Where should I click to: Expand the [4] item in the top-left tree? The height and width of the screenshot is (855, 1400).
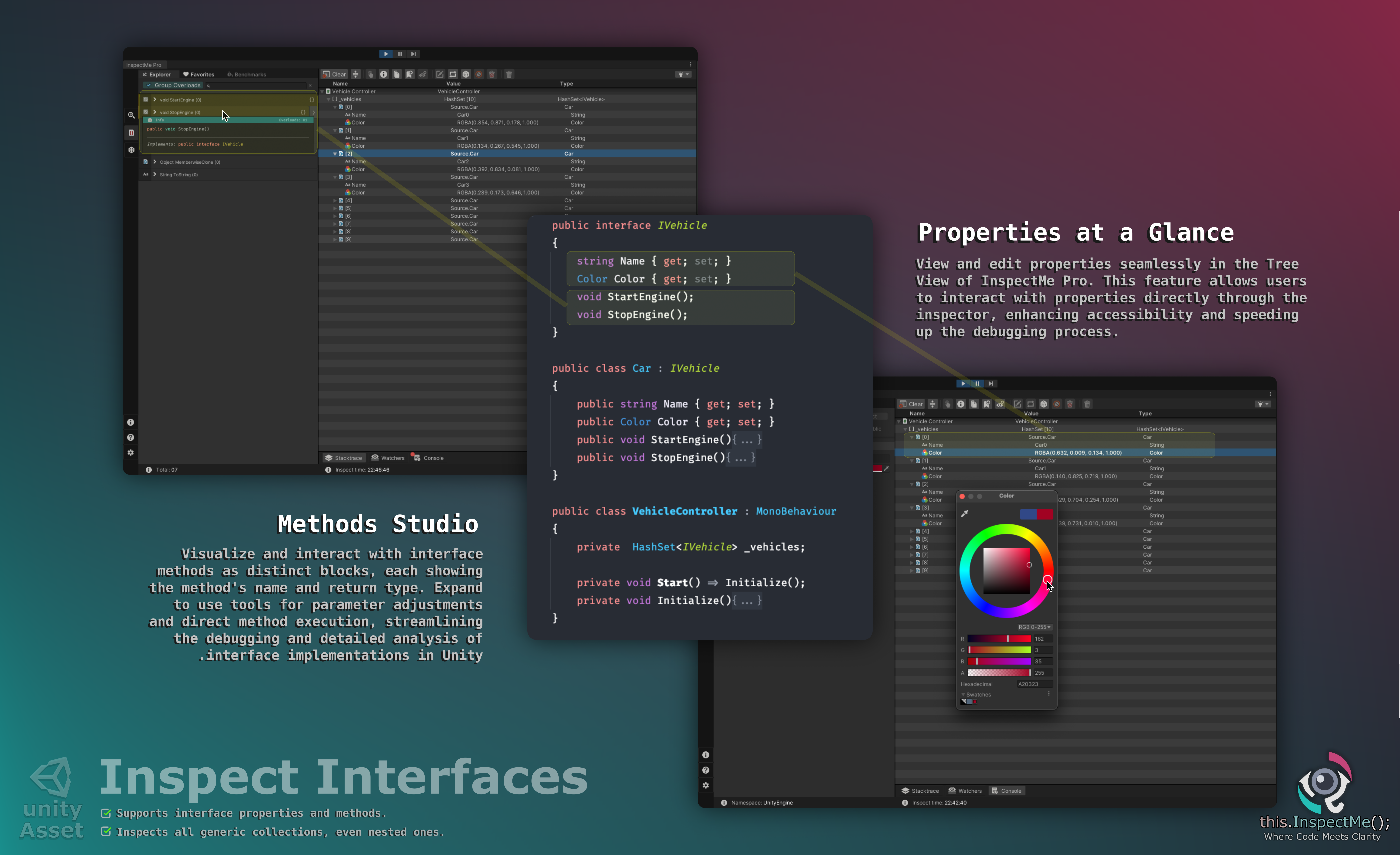tap(335, 201)
